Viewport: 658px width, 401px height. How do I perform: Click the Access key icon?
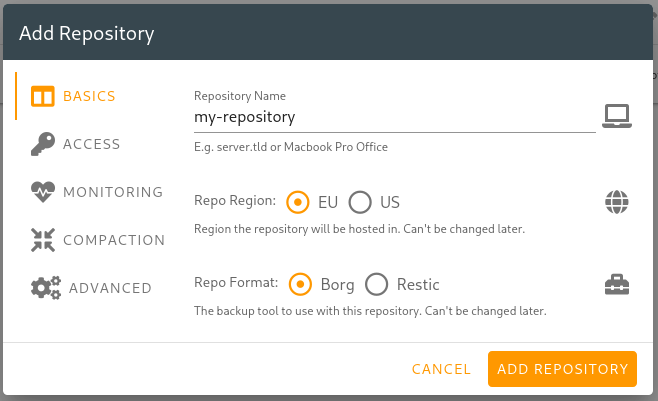coord(42,144)
